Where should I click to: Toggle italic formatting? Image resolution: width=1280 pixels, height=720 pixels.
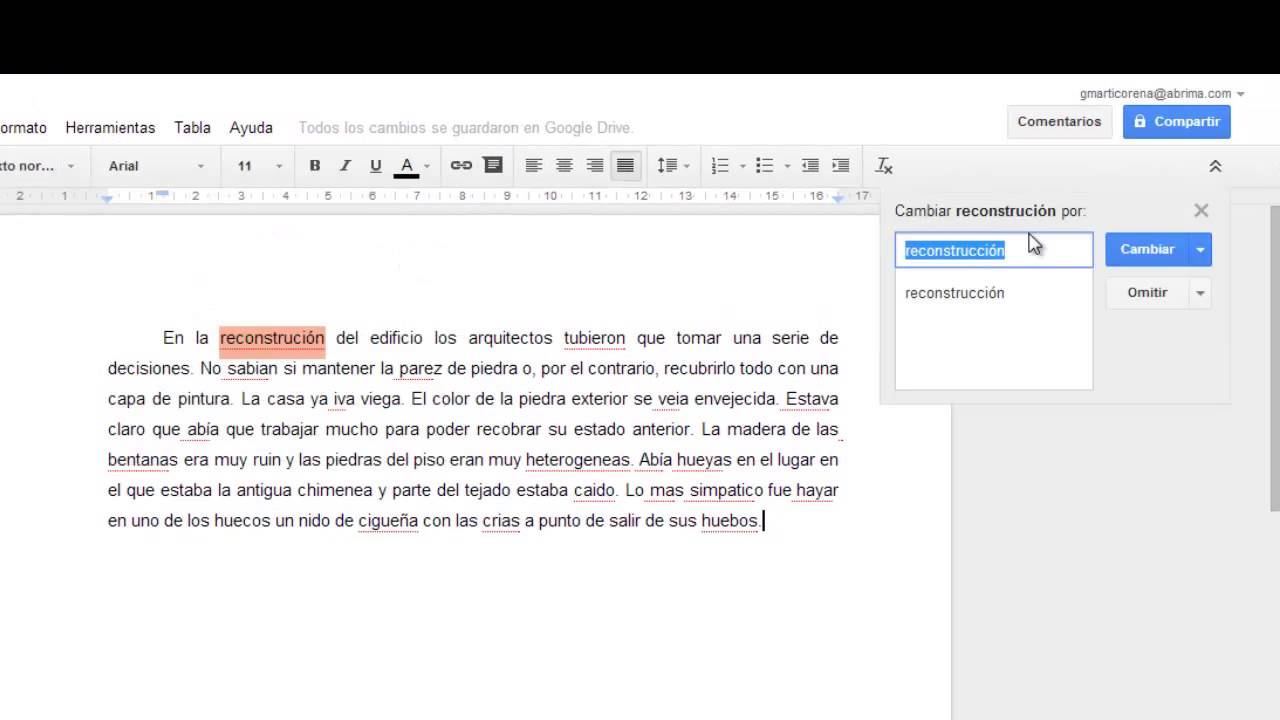pos(344,165)
